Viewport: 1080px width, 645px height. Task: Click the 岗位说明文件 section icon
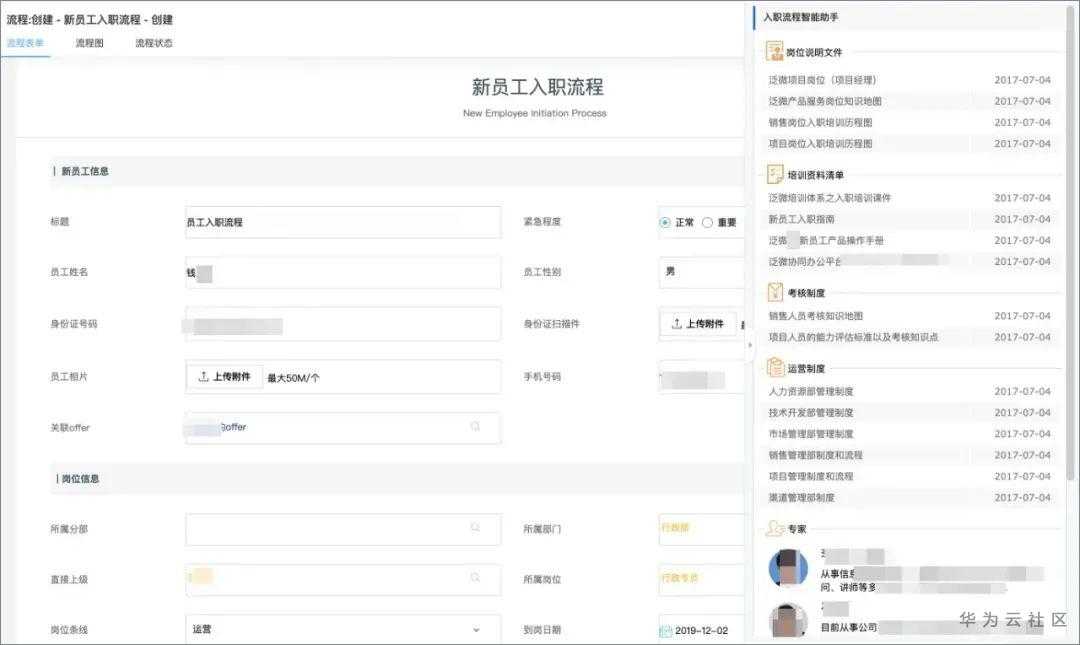coord(775,51)
